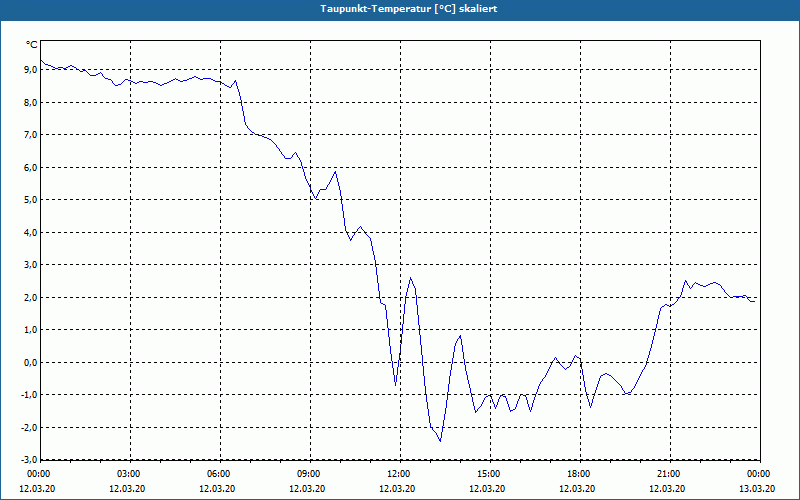Select the -1,0 y-axis label
Viewport: 800px width, 500px height.
(x=30, y=394)
